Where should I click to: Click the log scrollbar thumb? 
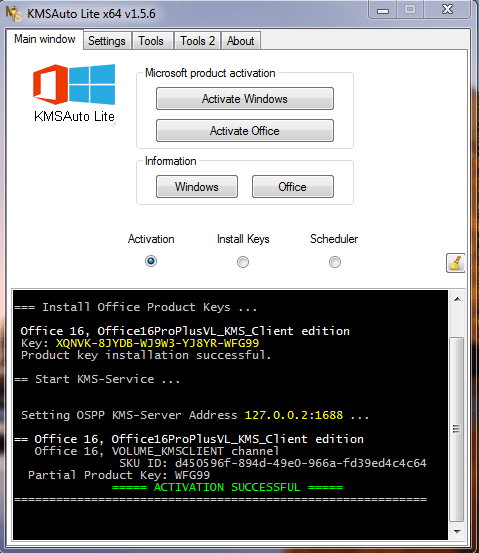(457, 429)
